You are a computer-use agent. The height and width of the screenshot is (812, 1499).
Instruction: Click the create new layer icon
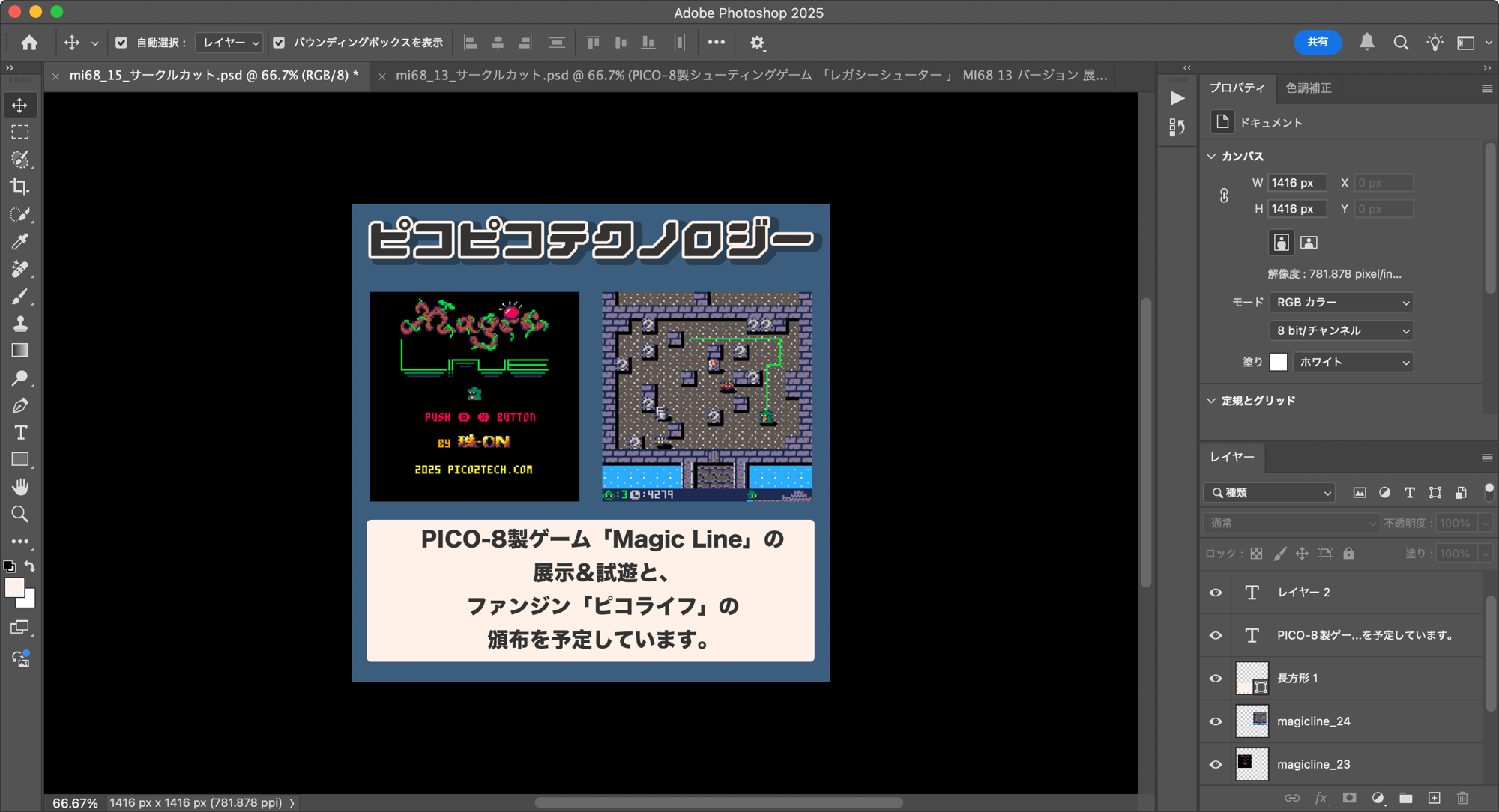1434,798
